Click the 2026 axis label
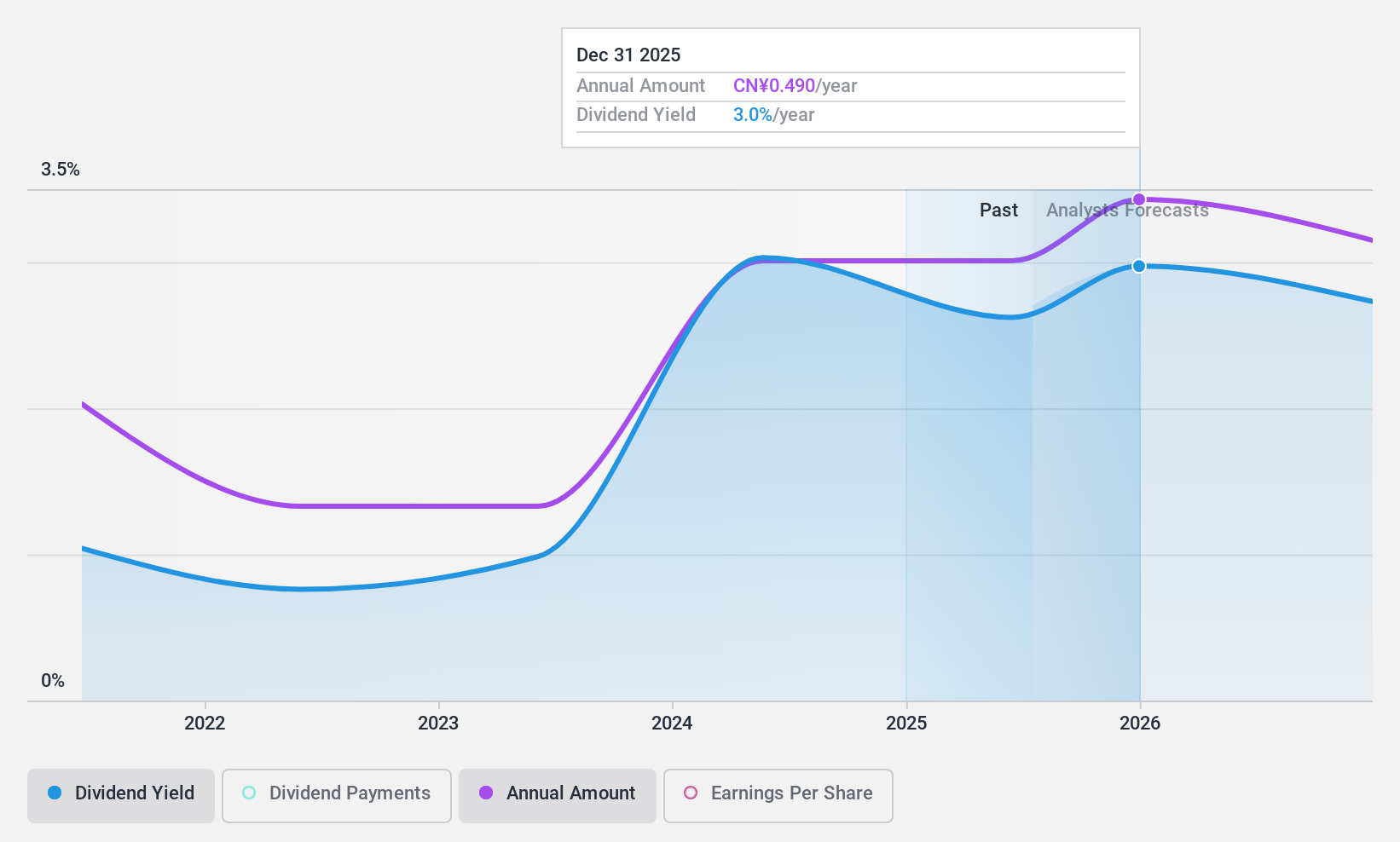Screen dimensions: 1400x842 click(x=1140, y=724)
